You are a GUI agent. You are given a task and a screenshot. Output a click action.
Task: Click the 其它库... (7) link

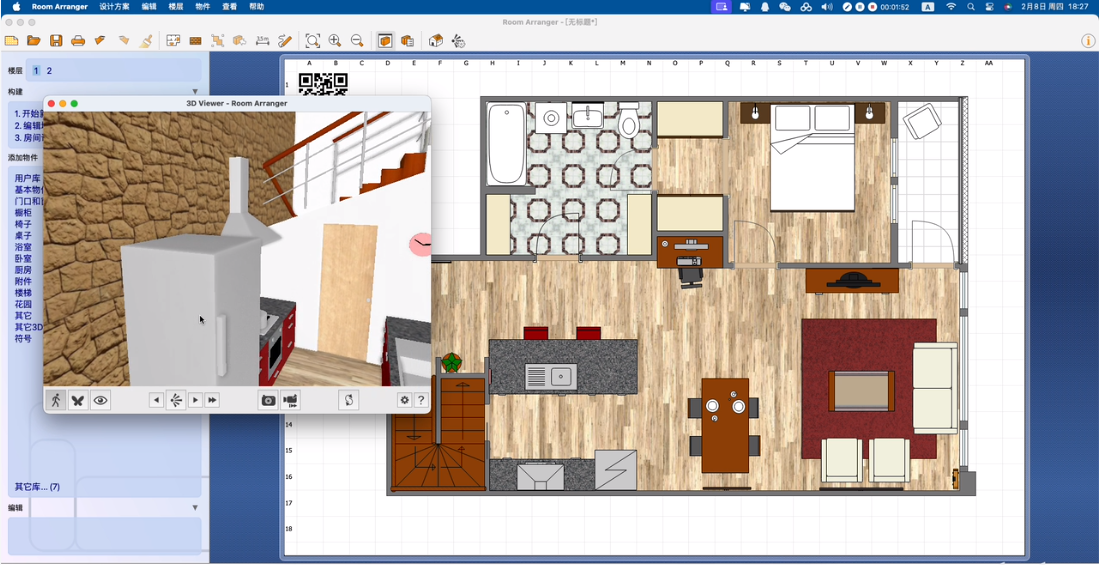coord(37,486)
